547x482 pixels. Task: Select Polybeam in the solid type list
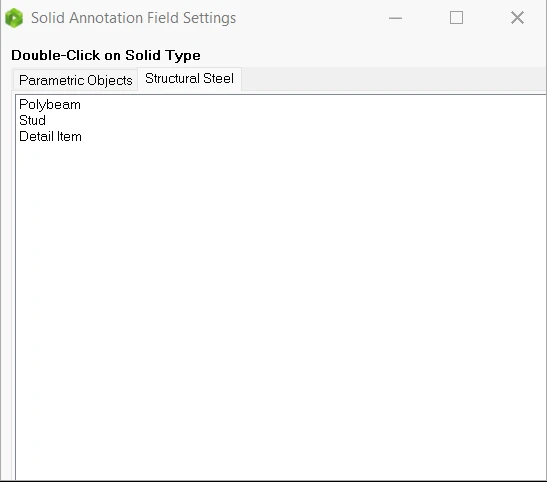(50, 105)
